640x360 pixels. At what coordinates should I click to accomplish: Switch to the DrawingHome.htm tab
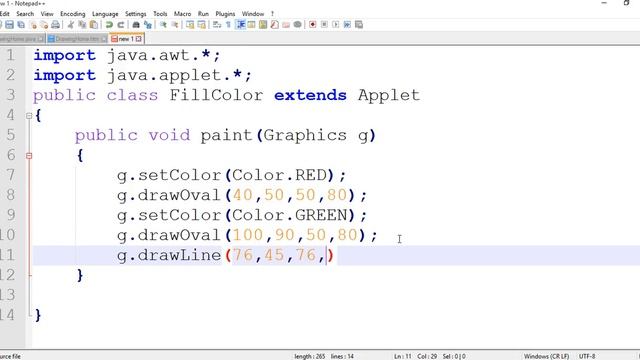[77, 39]
